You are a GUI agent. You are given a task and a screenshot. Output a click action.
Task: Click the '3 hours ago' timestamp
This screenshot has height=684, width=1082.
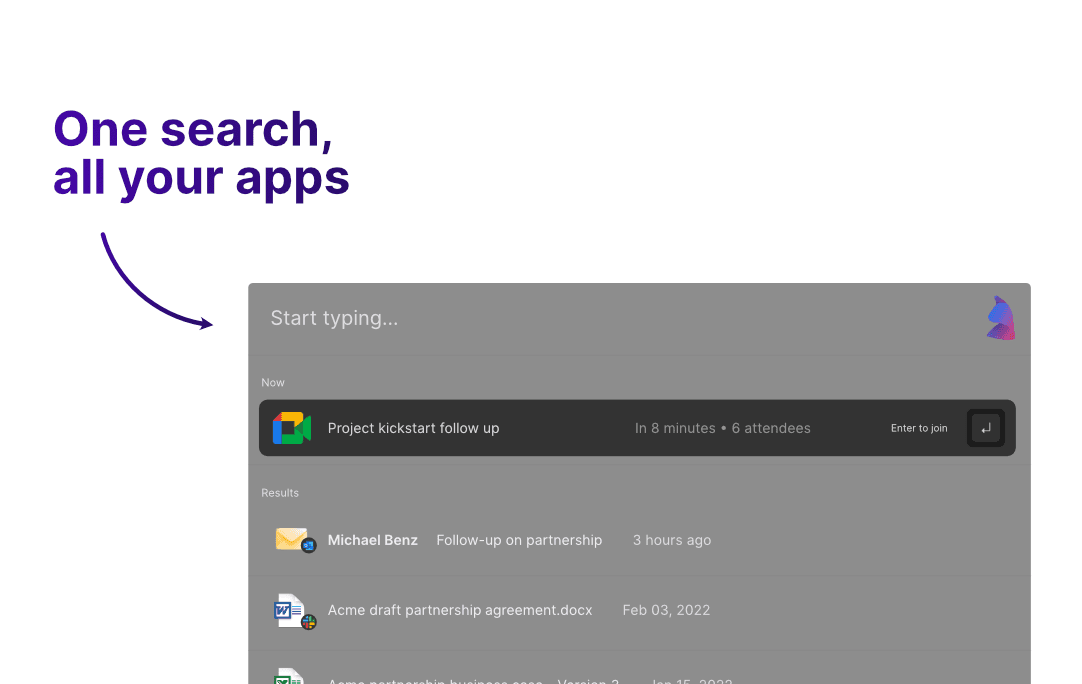[671, 540]
